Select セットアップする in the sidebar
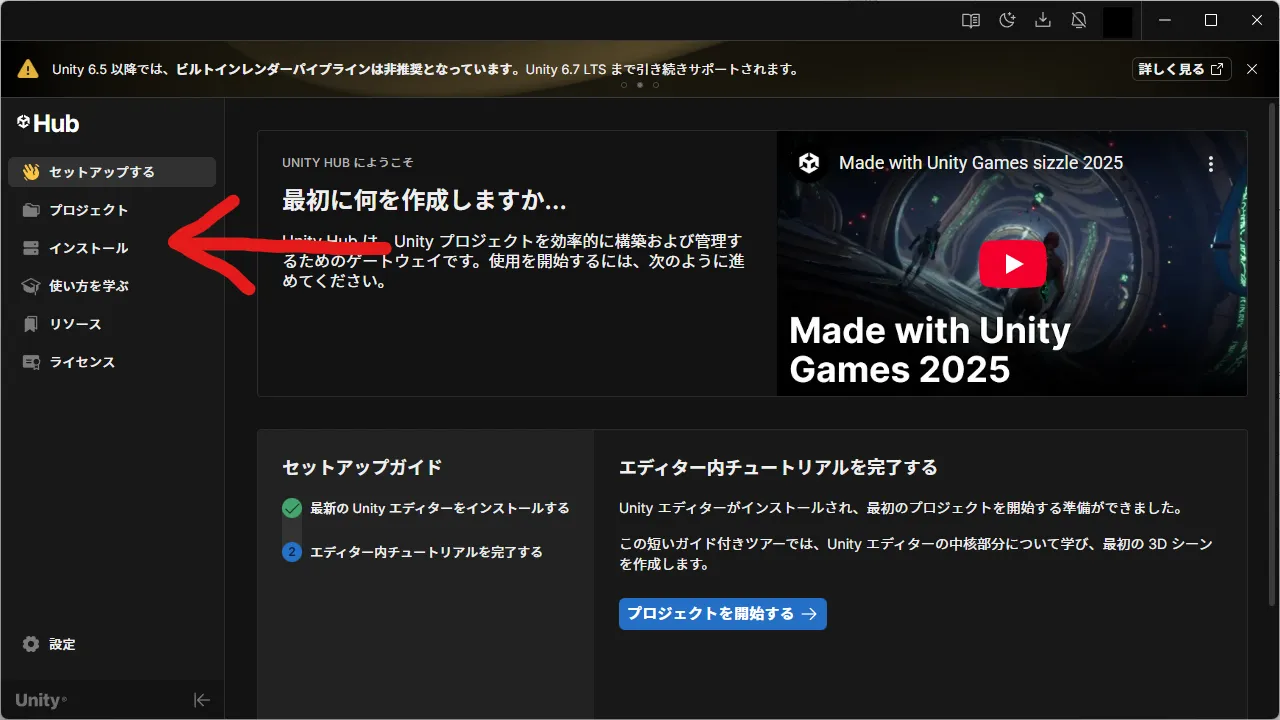 [x=97, y=171]
